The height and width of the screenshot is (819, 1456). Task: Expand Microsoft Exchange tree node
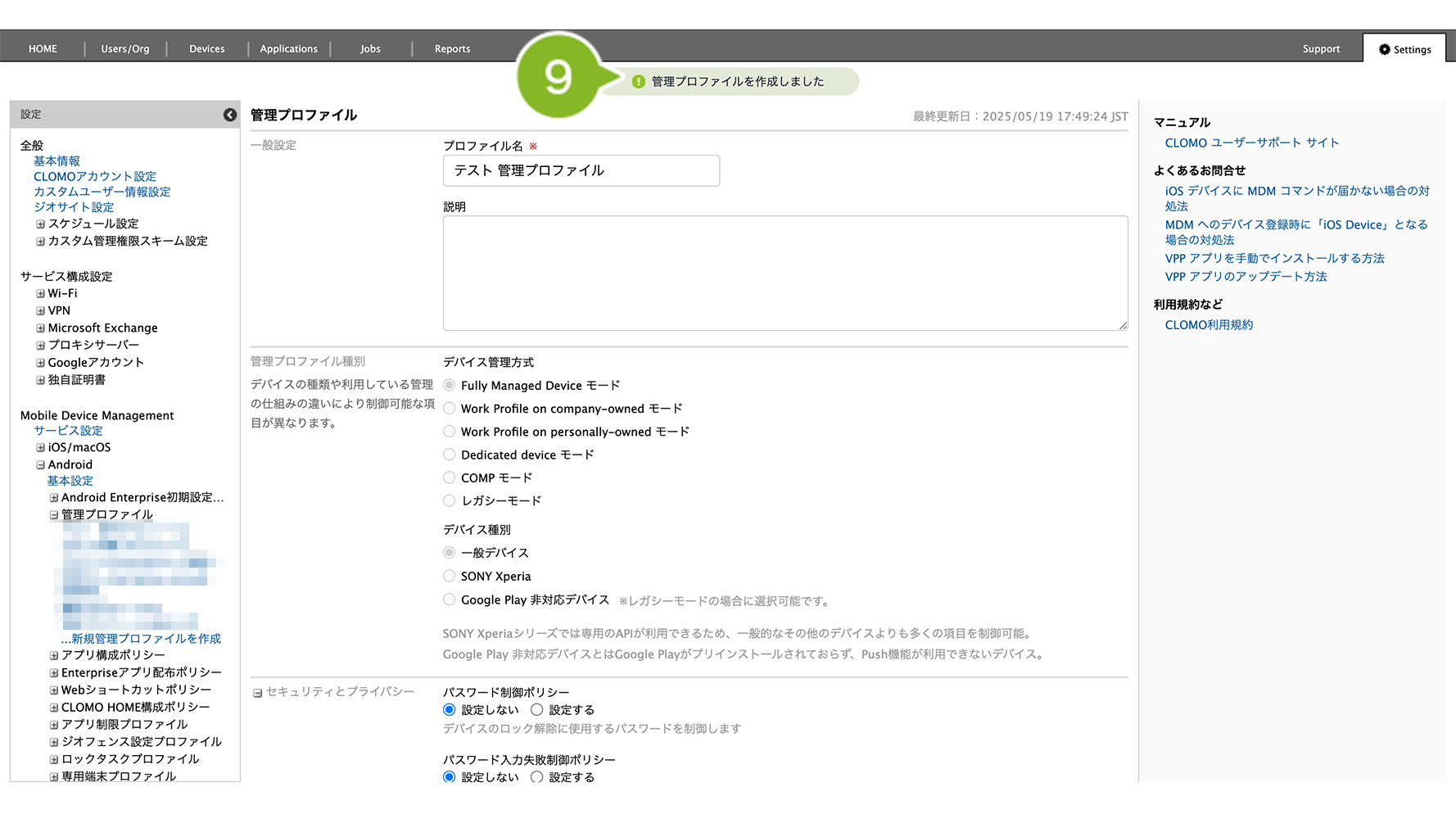(40, 328)
